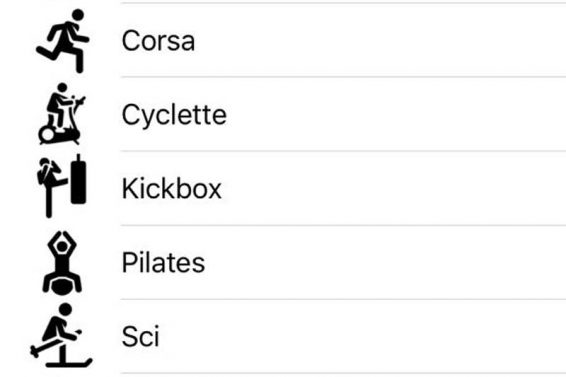Tap the stationary bike rider icon
566x377 pixels.
[61, 114]
